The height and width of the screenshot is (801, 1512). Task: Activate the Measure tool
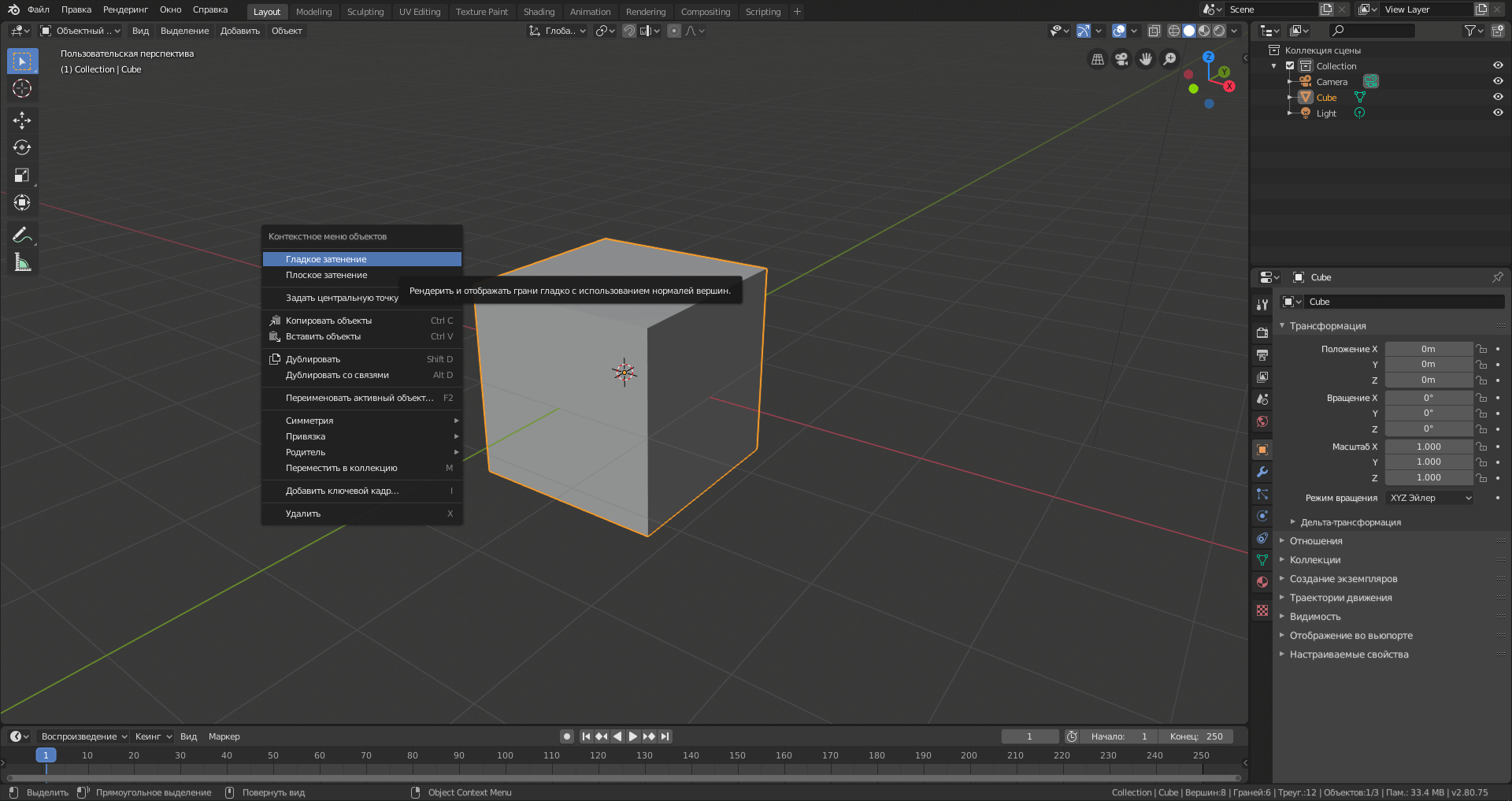tap(22, 261)
